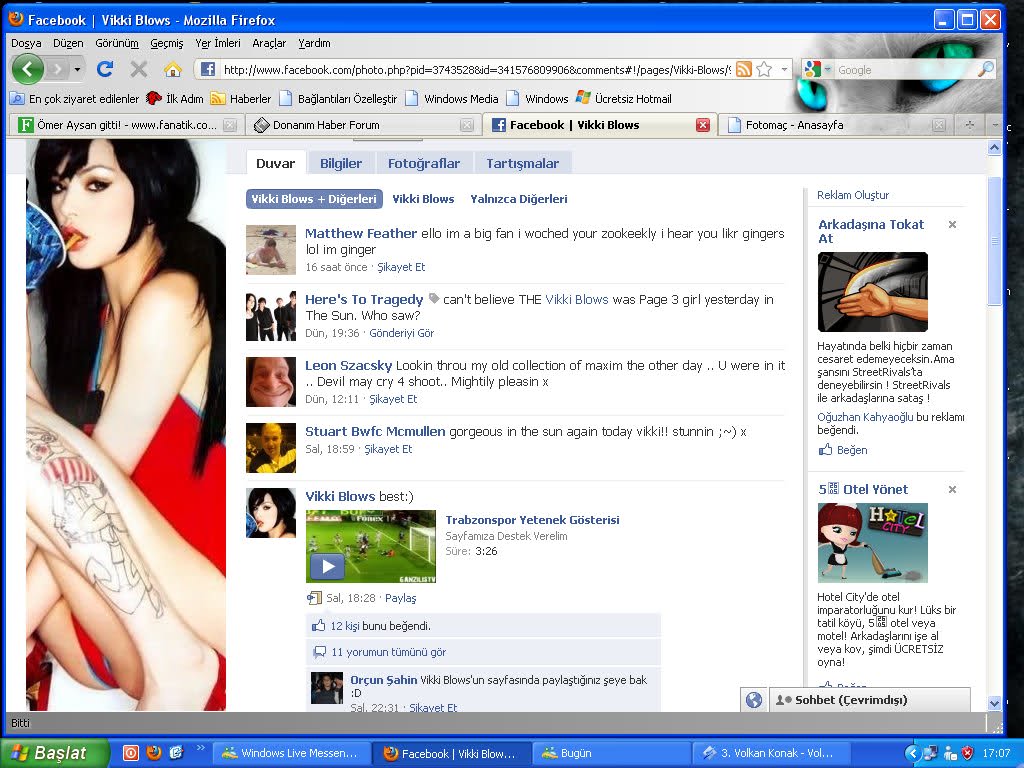Click the Paylaş link under video
Viewport: 1024px width, 768px height.
coord(400,598)
